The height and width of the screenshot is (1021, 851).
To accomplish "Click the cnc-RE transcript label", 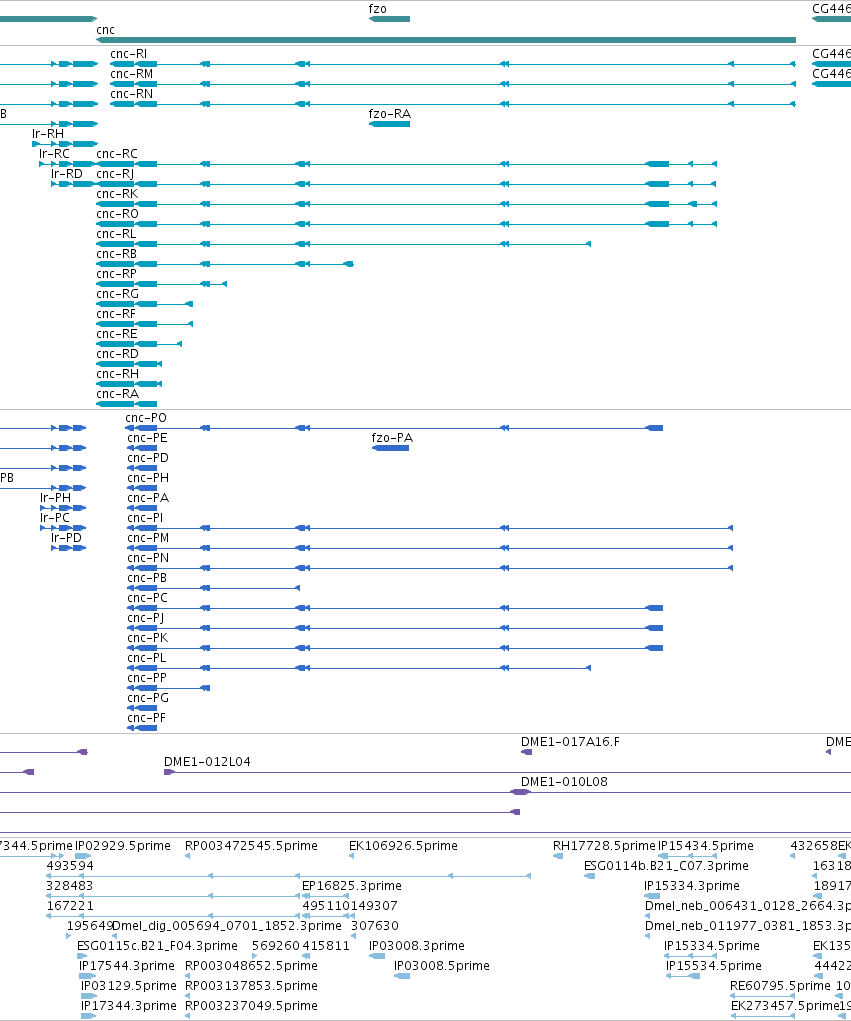I will pyautogui.click(x=117, y=334).
